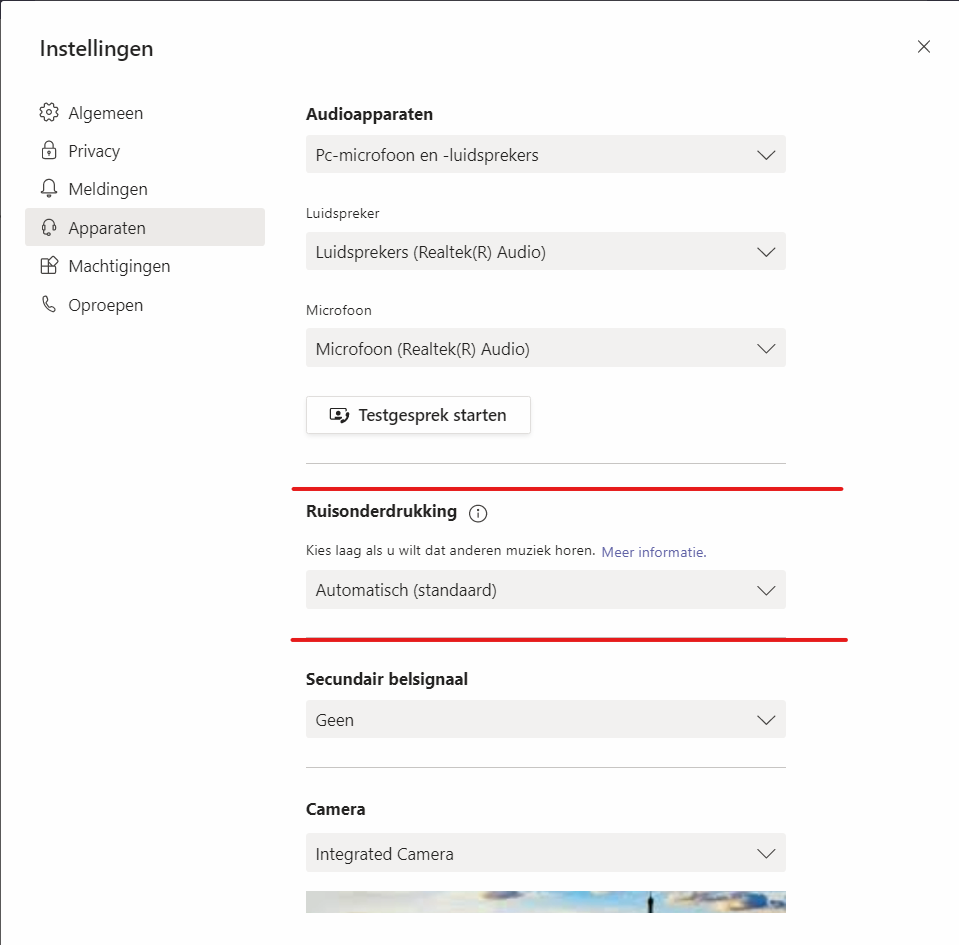Click the headset icon for Apparaten

tap(48, 228)
